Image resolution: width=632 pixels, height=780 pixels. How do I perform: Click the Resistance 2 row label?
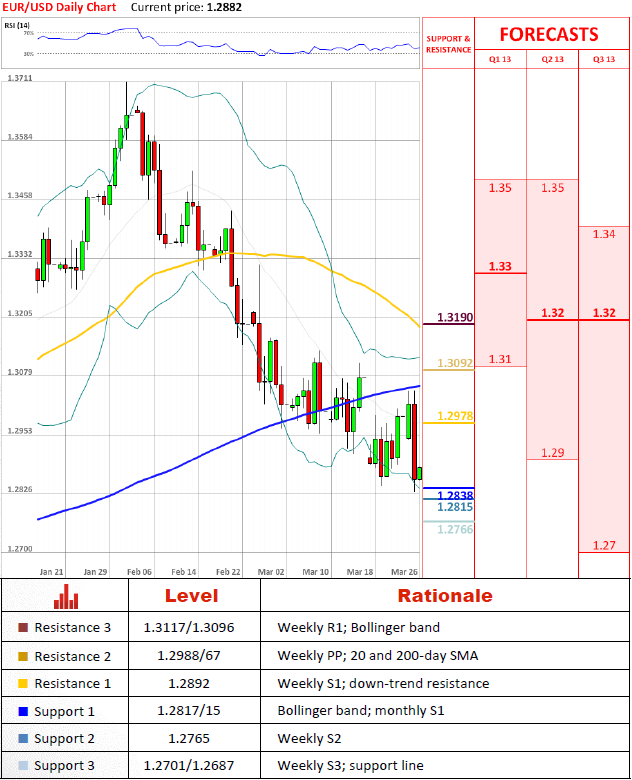click(73, 657)
